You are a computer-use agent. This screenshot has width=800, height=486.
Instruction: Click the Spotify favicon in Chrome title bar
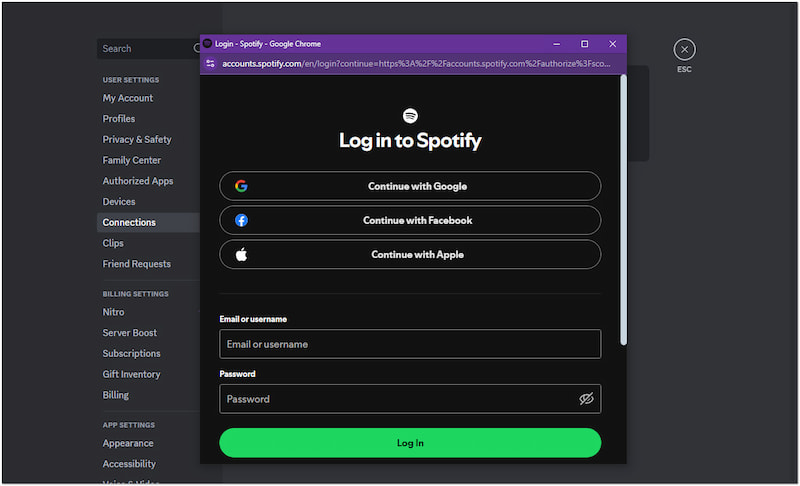207,43
